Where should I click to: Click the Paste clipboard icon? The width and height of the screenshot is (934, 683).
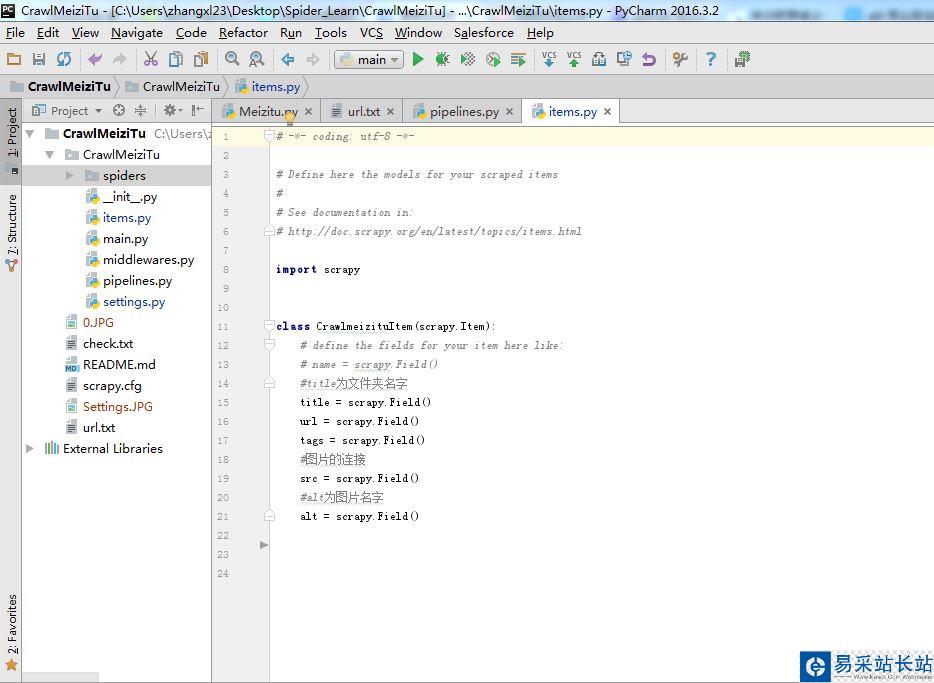[x=201, y=59]
